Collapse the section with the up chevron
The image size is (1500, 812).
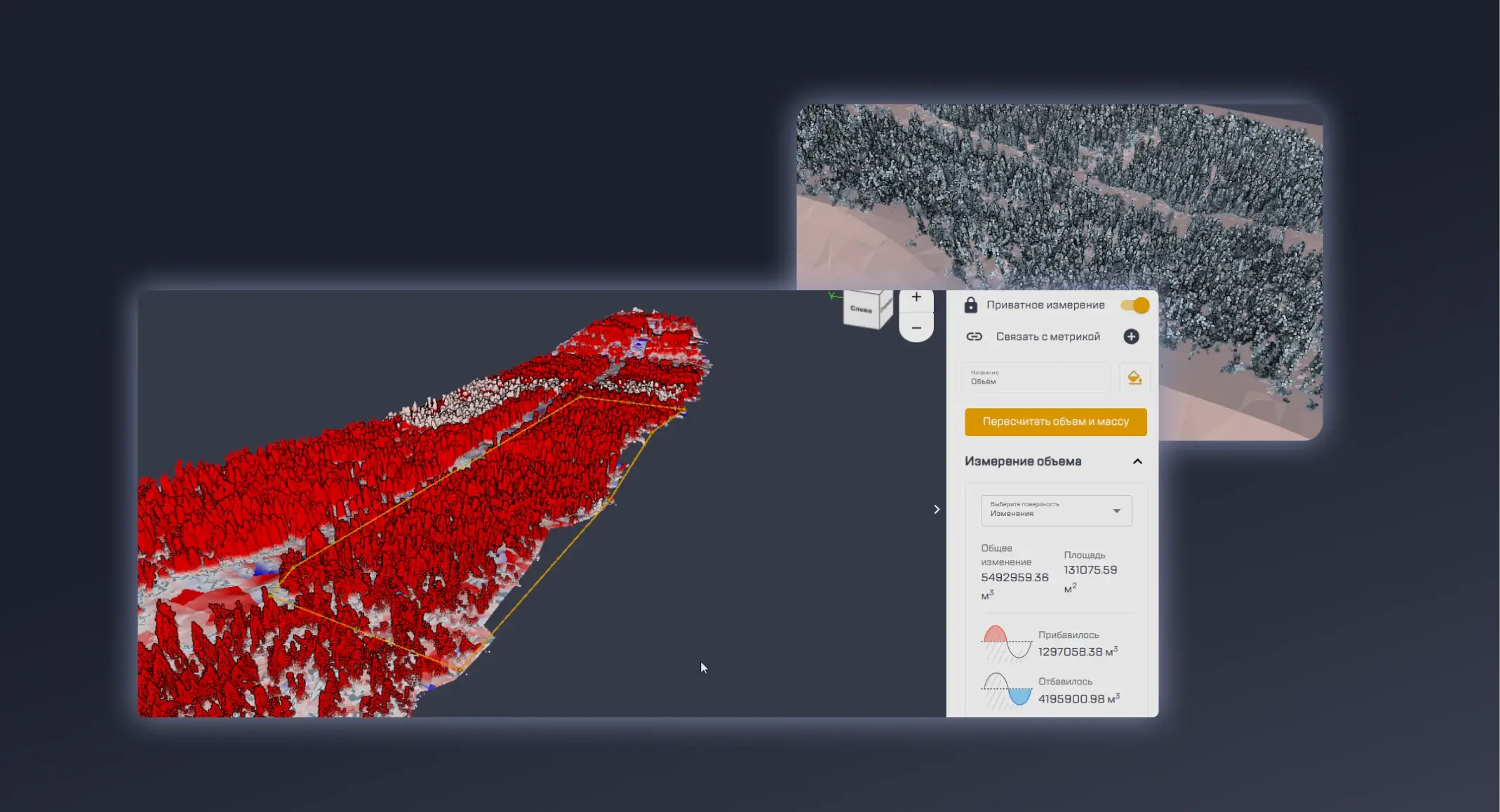(x=1137, y=461)
